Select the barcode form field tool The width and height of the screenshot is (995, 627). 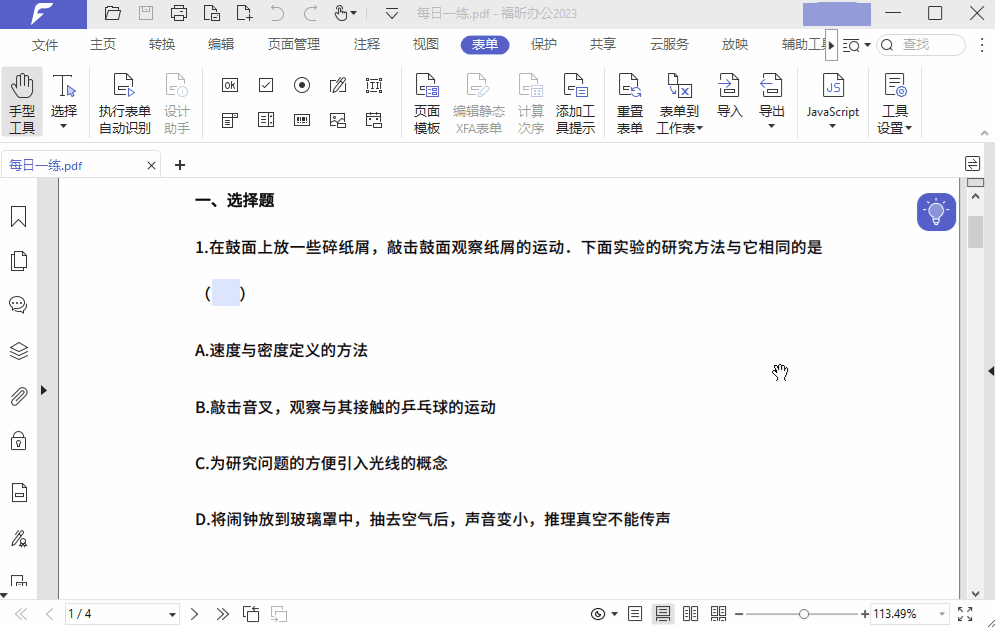click(301, 120)
